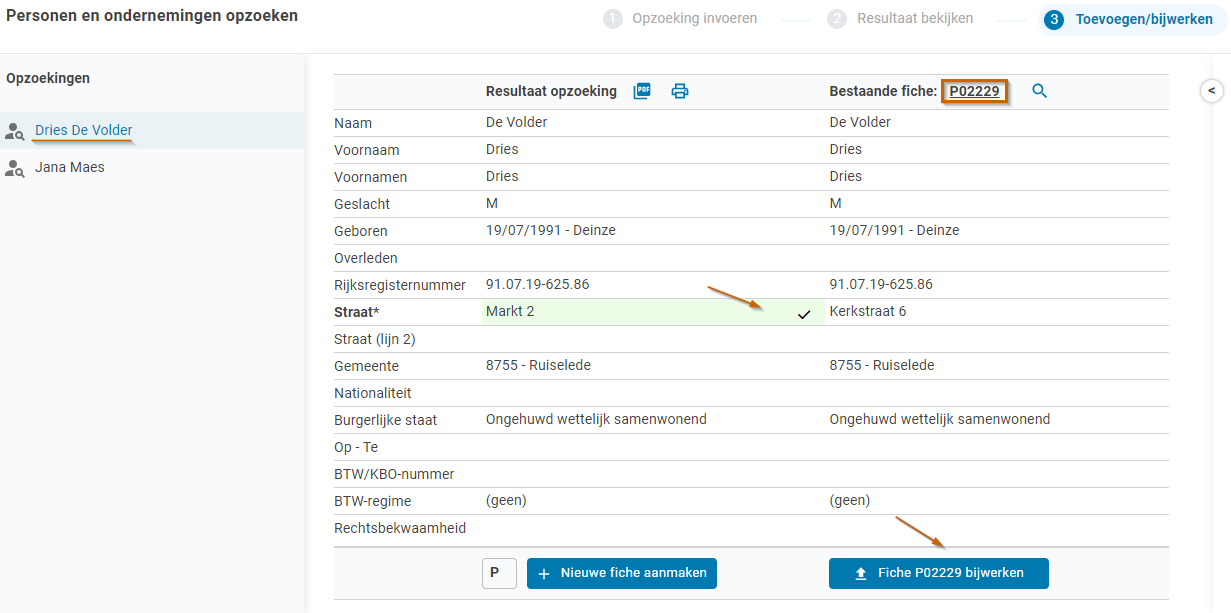Screen dimensions: 1231x613
Task: Click the Straat* row label
Action: [357, 312]
